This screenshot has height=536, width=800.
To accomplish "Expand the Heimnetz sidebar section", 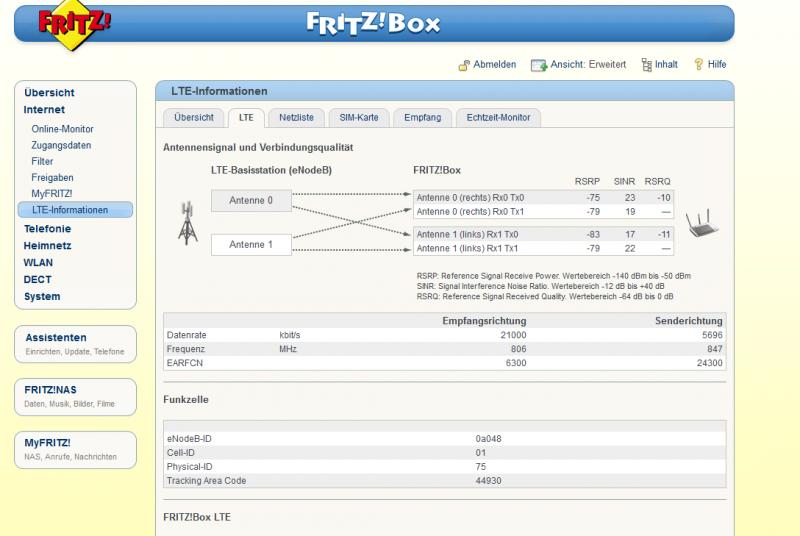I will [x=47, y=246].
